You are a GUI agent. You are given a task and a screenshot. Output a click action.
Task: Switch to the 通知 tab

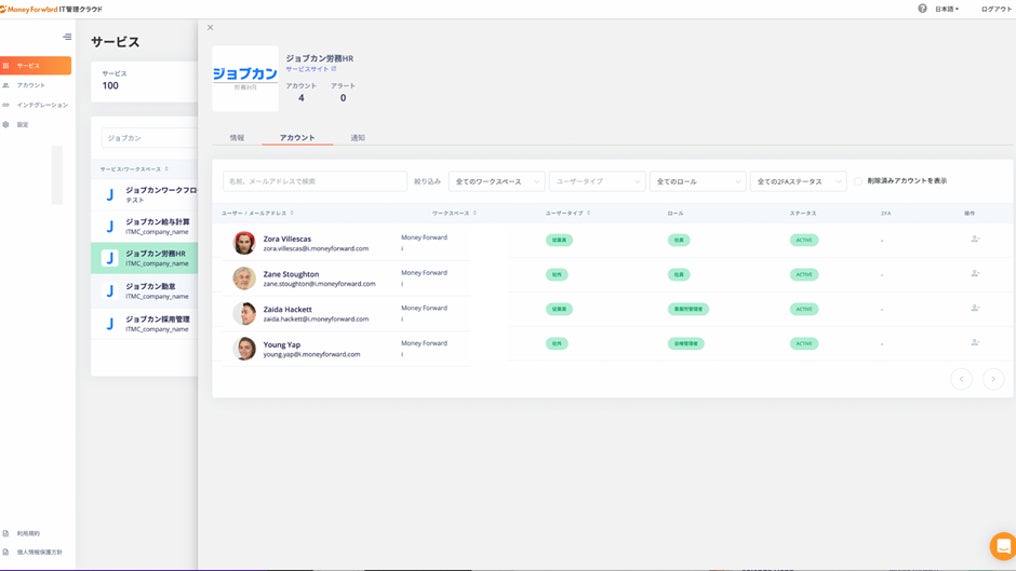click(x=357, y=137)
